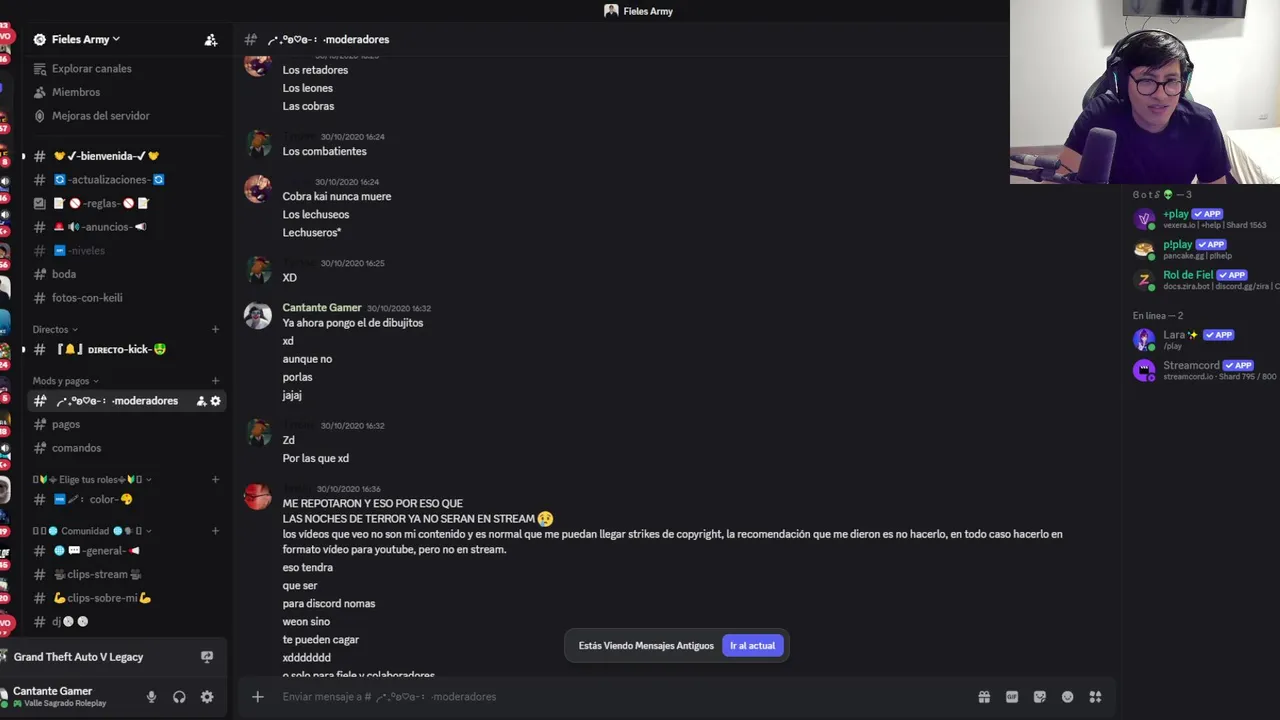The width and height of the screenshot is (1280, 720).
Task: Open the pagos channel
Action: point(66,425)
